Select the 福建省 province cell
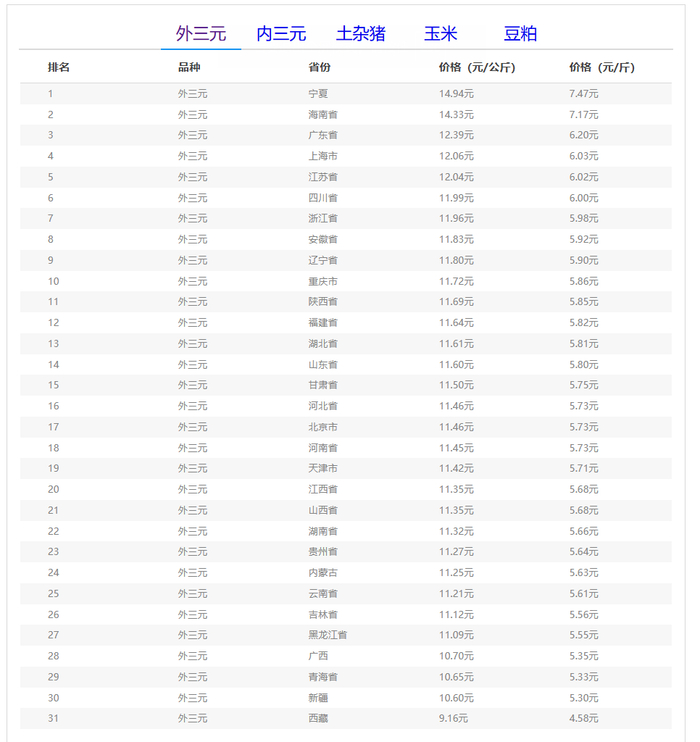 pos(323,322)
